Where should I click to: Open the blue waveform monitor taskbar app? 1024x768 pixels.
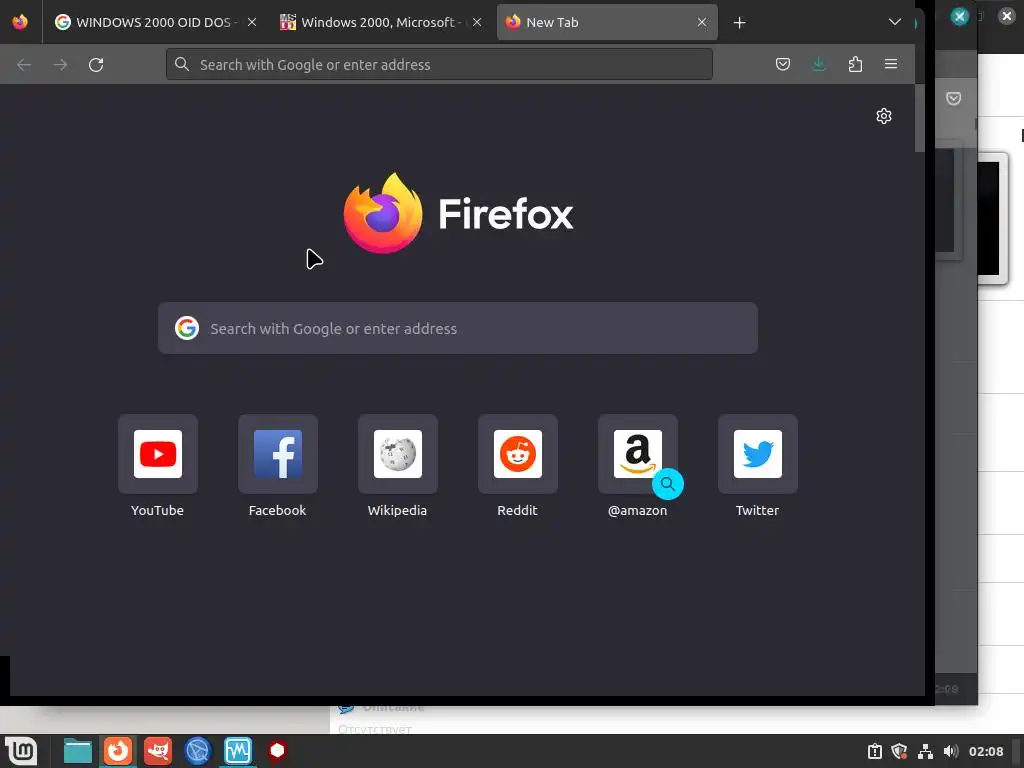click(238, 751)
